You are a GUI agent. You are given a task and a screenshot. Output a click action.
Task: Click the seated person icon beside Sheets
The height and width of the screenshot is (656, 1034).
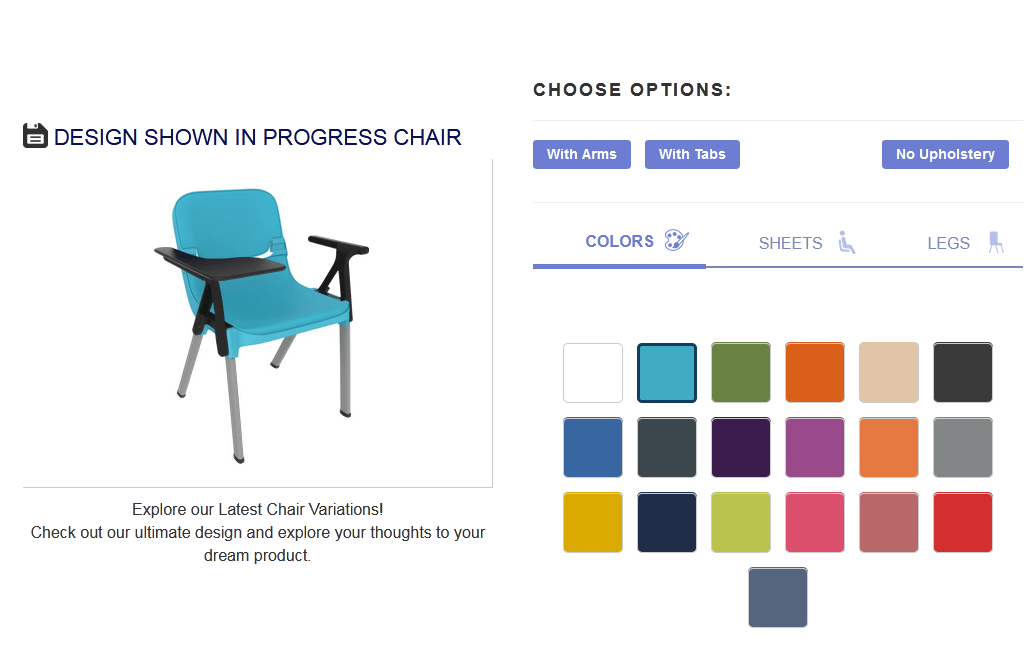[847, 242]
